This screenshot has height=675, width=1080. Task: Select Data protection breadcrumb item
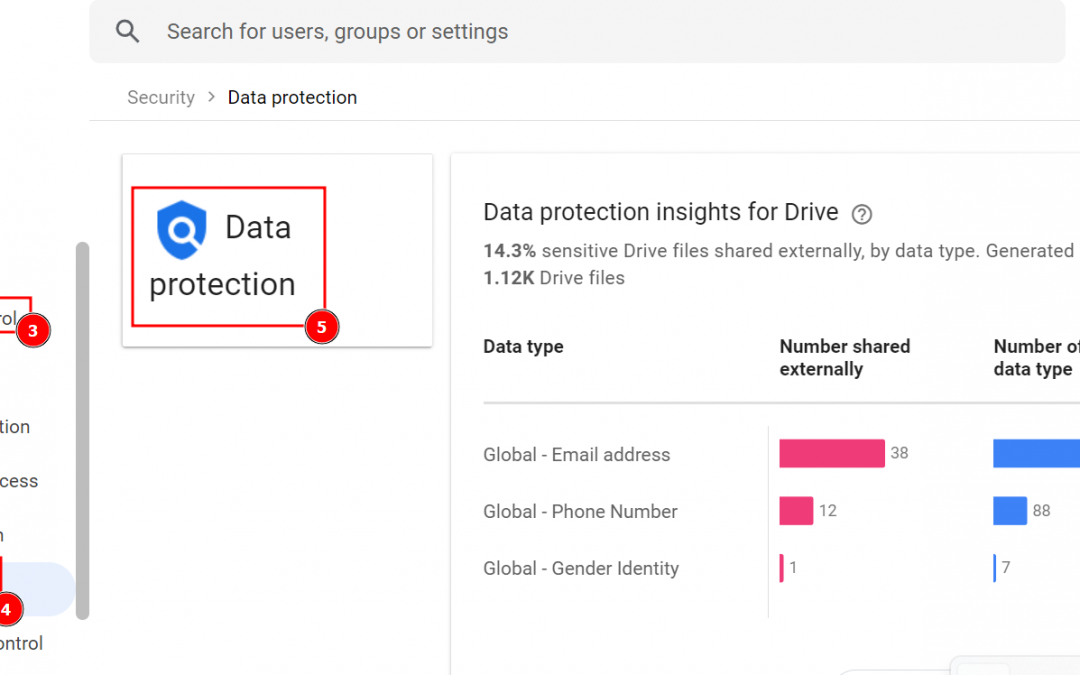click(x=292, y=97)
